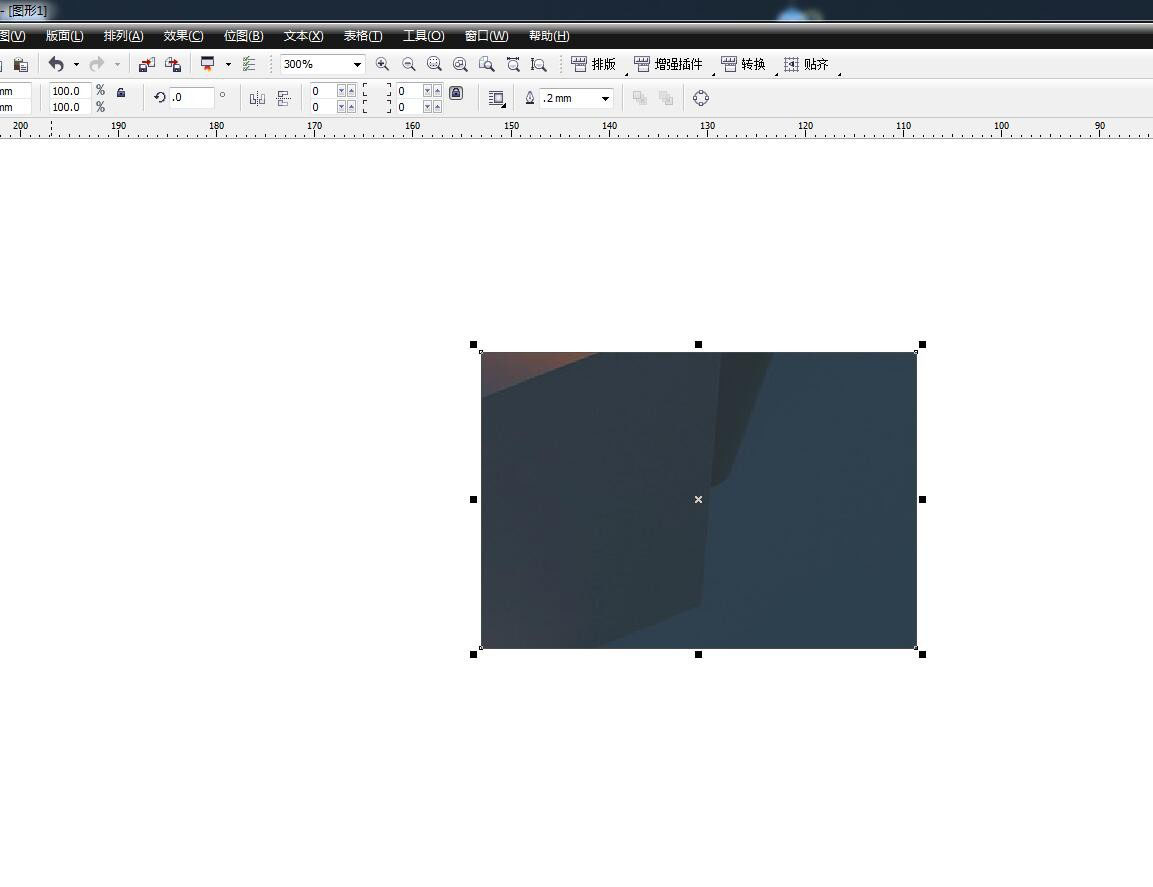Toggle the lock ratio padlock
1153x887 pixels.
121,93
